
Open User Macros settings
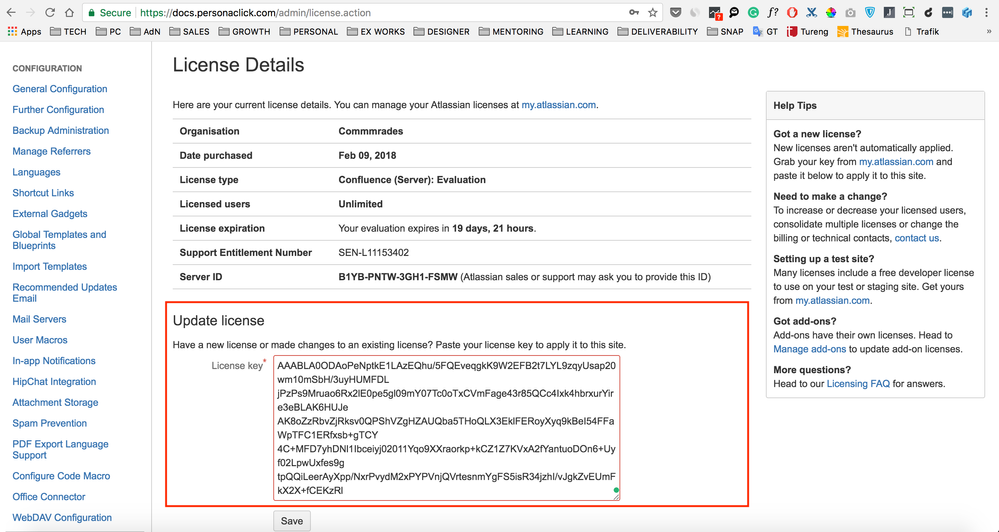40,340
